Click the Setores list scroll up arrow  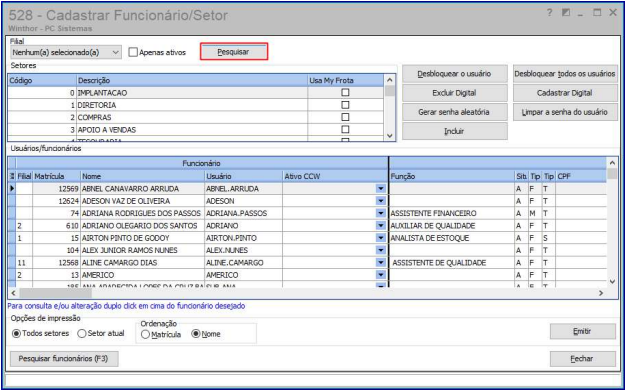tap(390, 80)
